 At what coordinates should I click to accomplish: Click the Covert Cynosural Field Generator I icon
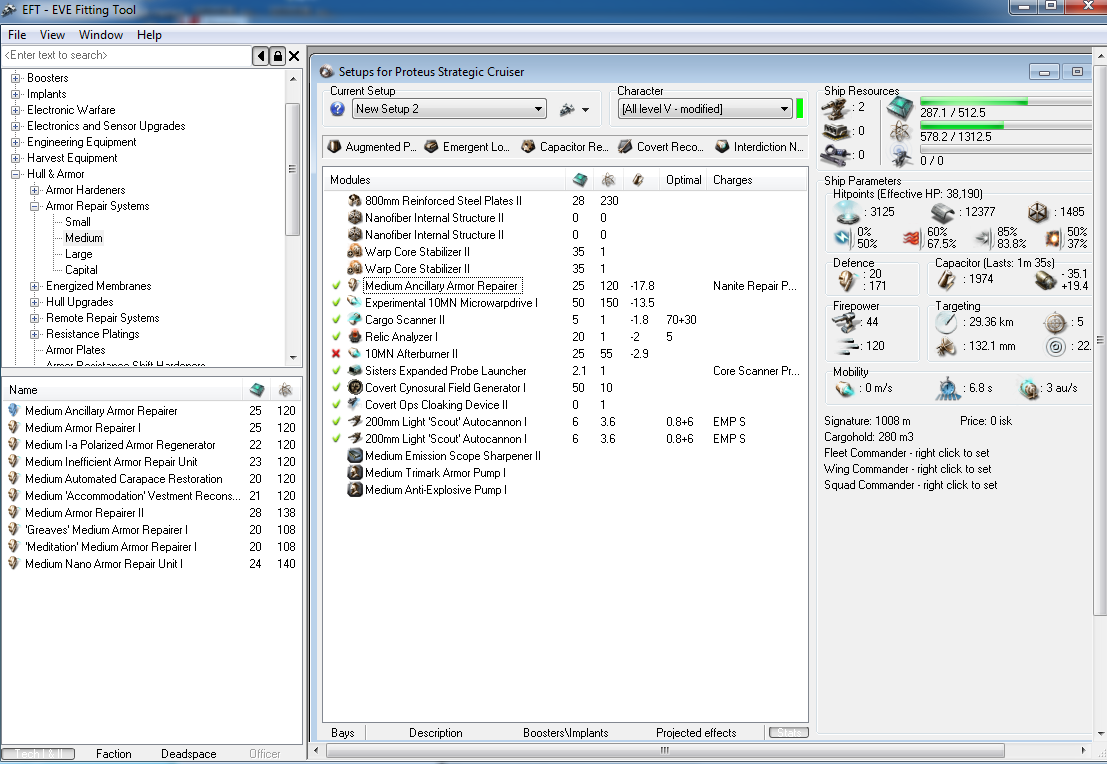click(x=354, y=387)
